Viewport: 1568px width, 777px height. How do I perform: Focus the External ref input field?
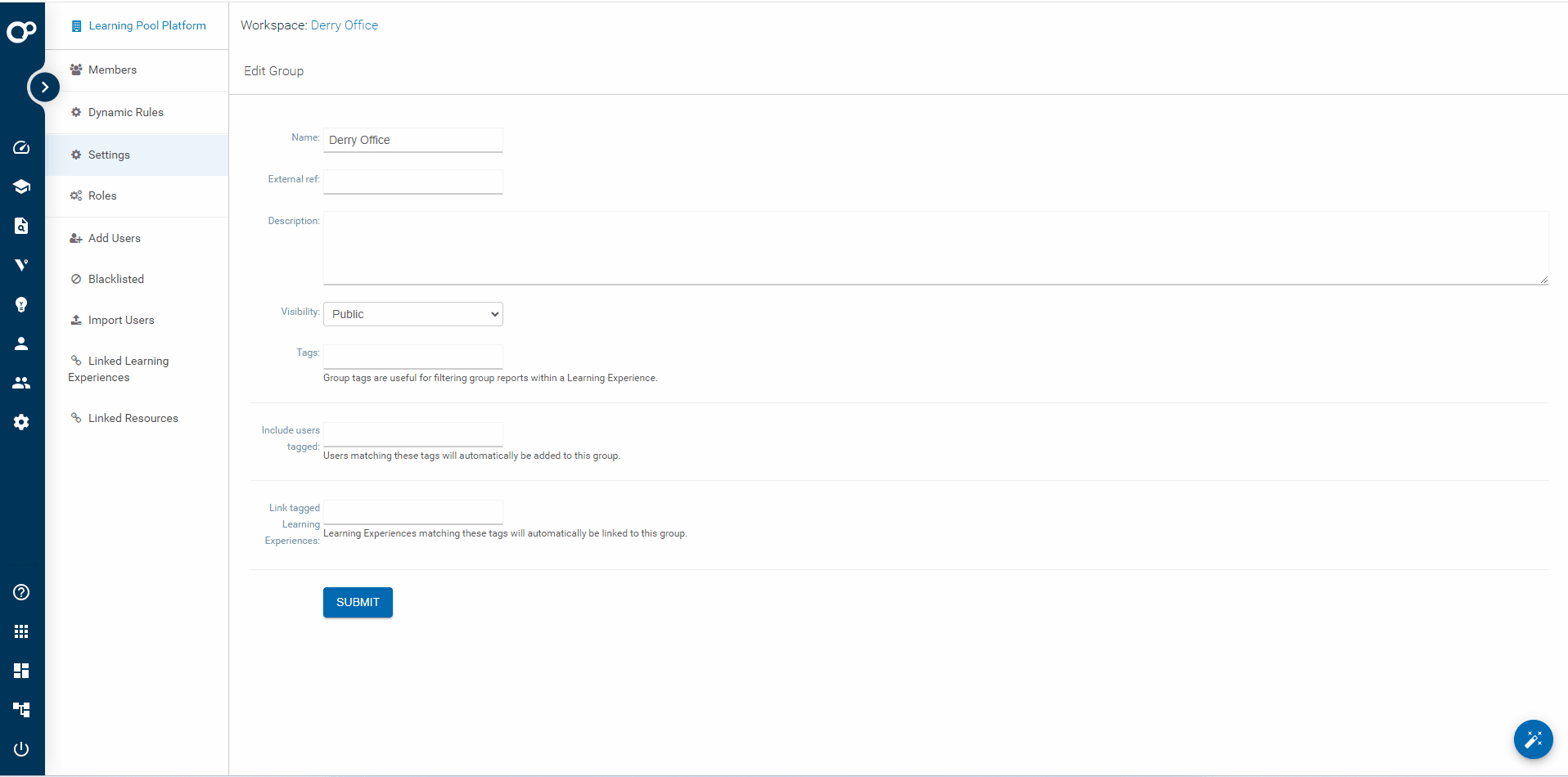tap(412, 182)
